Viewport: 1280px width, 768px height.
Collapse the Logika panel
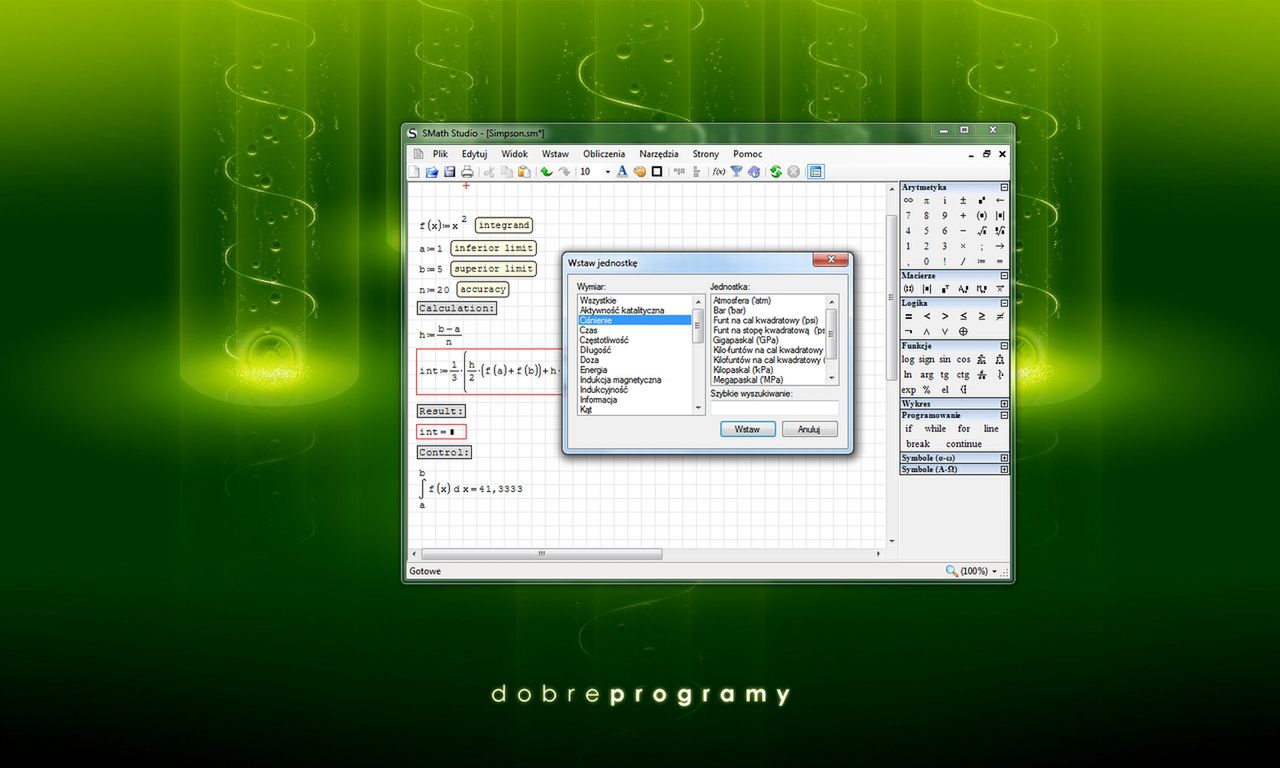tap(1004, 303)
